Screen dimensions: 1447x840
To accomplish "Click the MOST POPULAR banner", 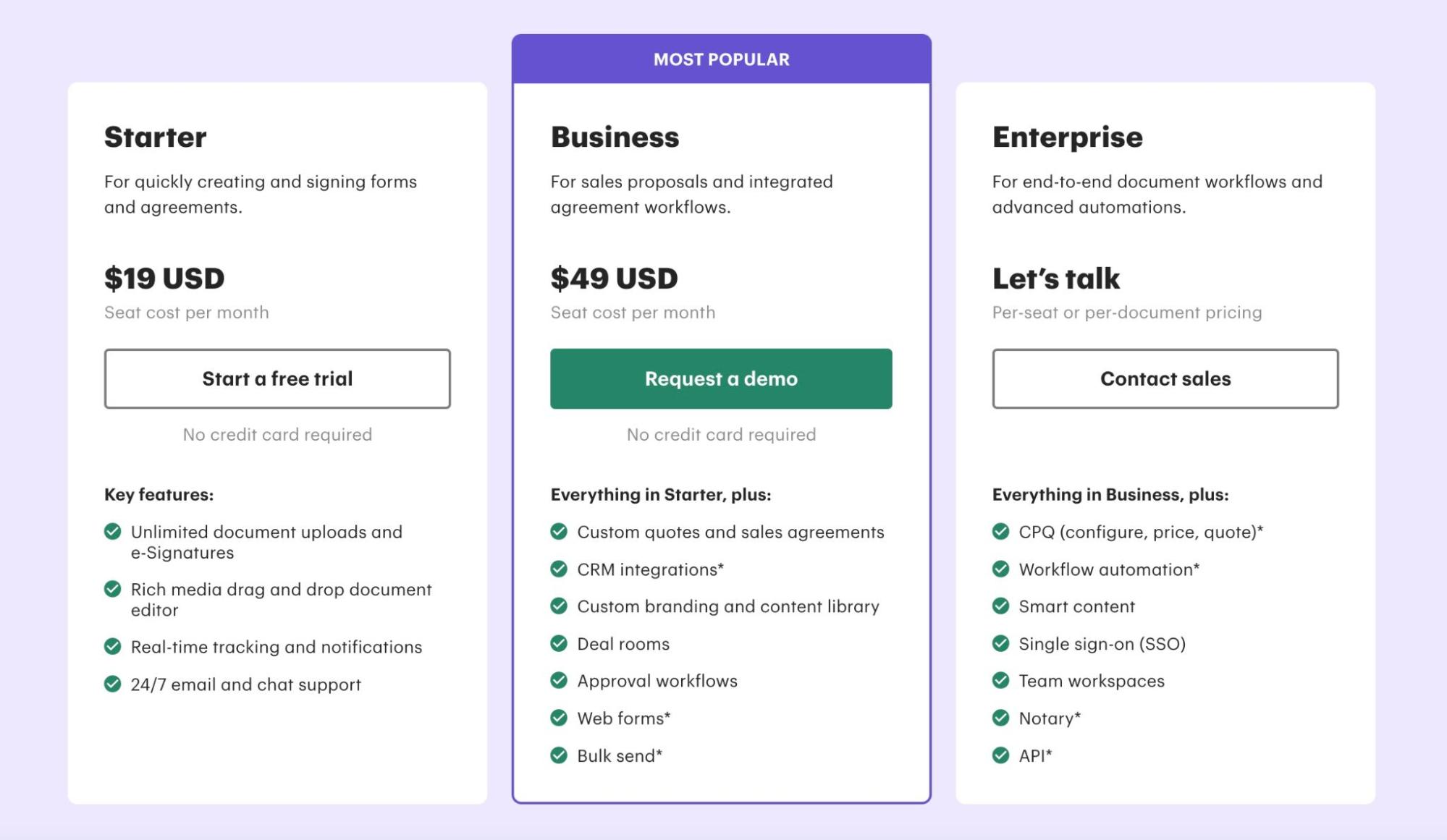I will 721,59.
